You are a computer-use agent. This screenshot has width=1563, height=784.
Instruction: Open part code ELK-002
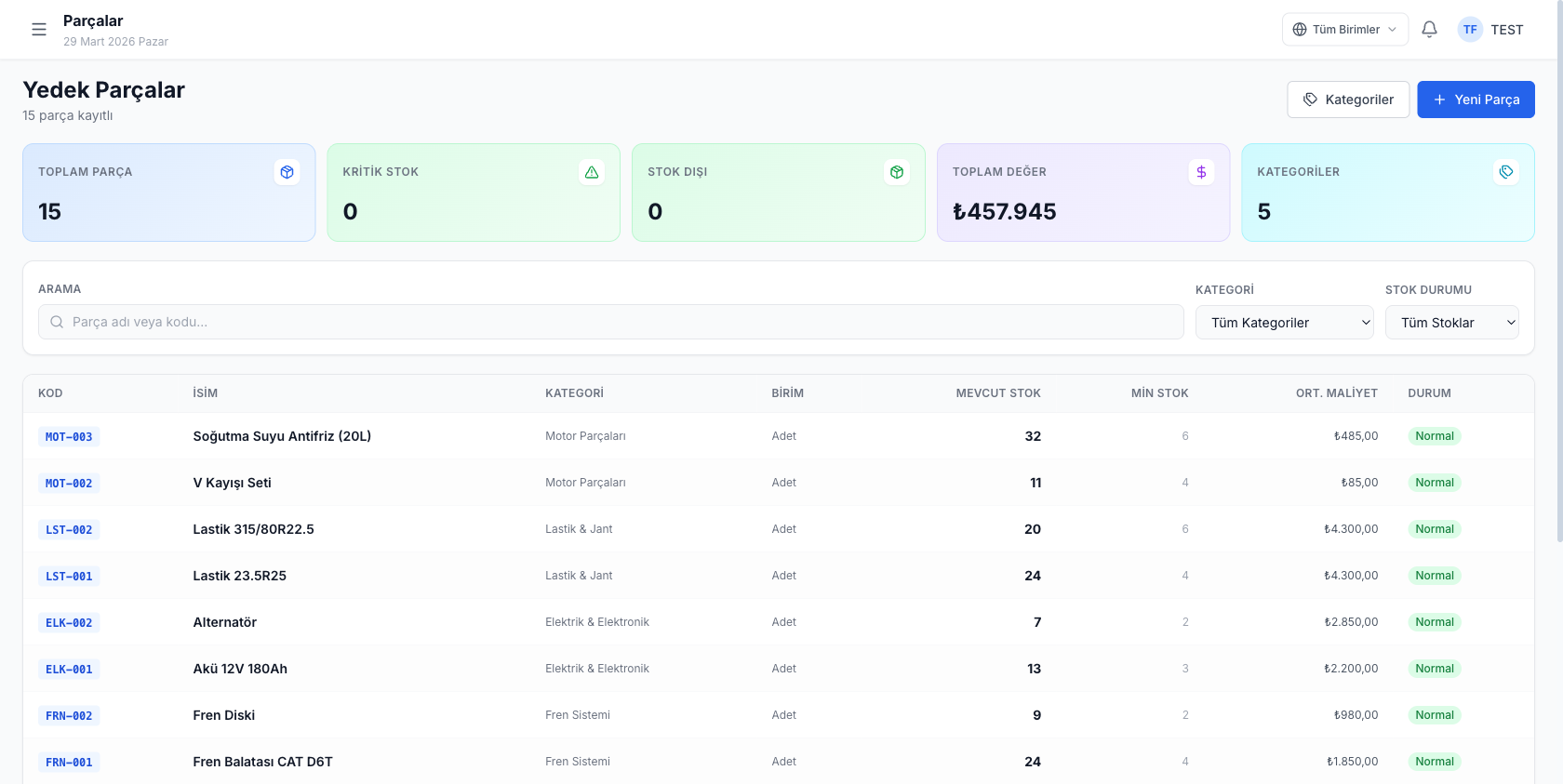(69, 623)
